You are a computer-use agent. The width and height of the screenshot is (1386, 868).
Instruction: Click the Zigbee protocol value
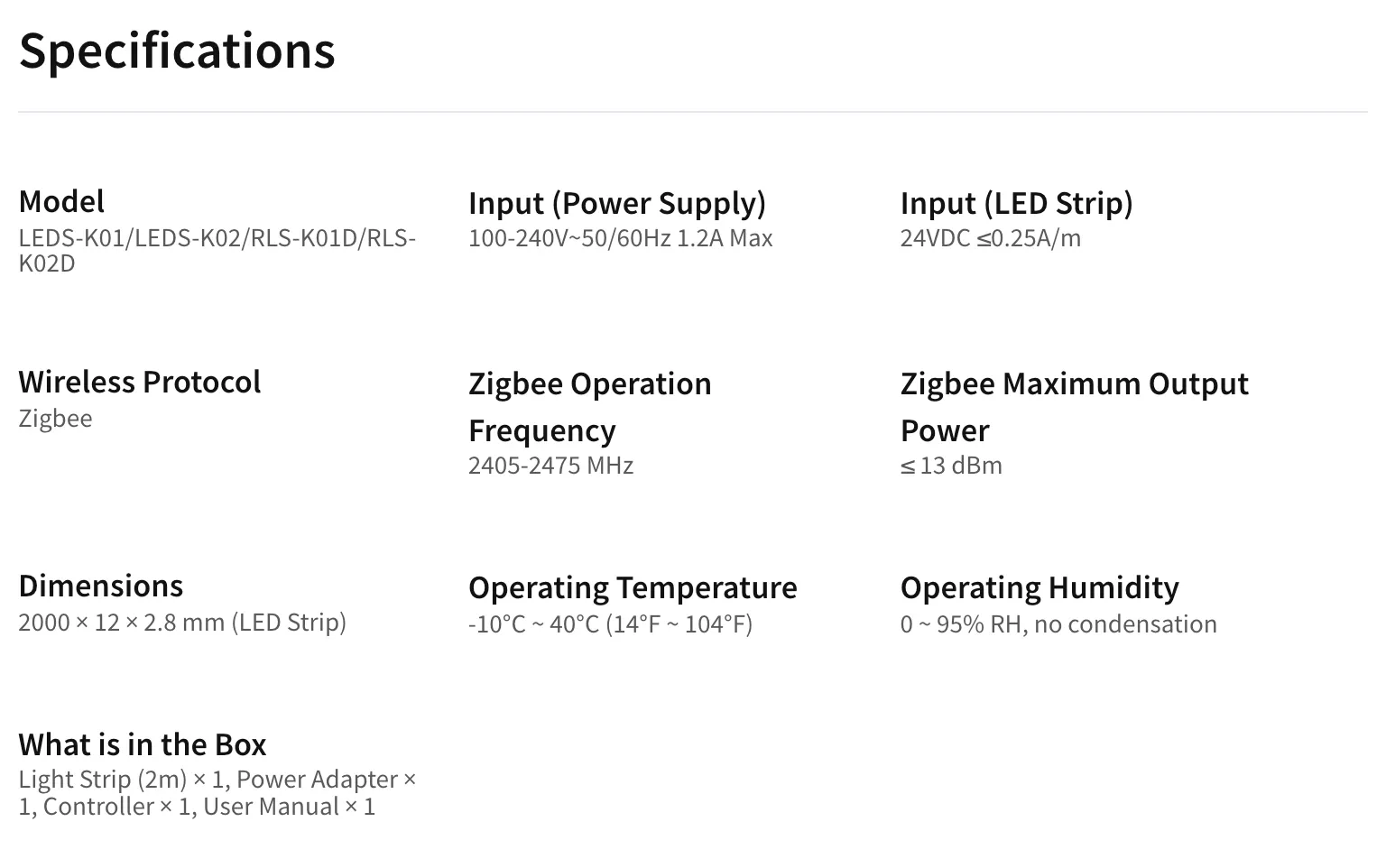pos(56,419)
